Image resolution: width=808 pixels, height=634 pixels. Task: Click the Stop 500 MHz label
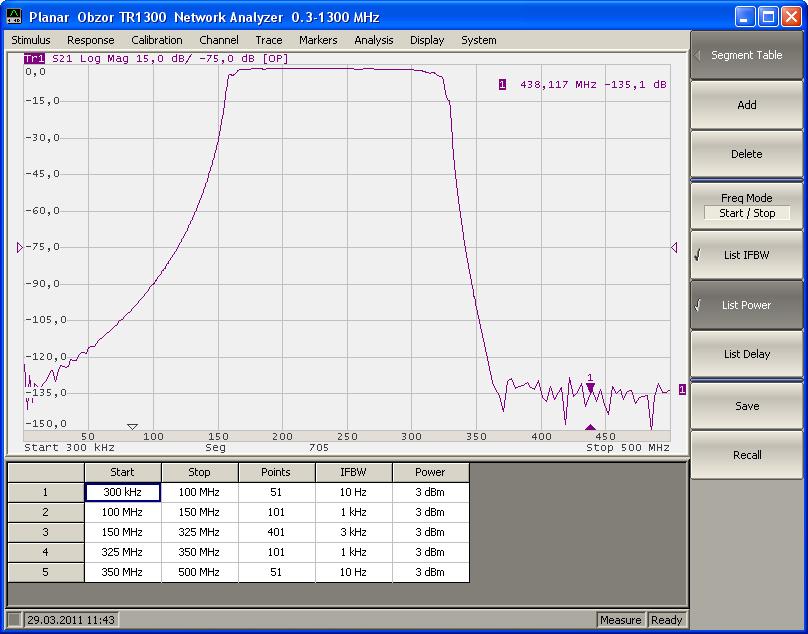tap(628, 447)
